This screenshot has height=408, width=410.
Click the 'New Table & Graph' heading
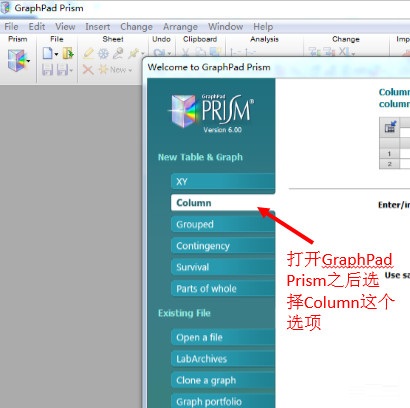[200, 157]
